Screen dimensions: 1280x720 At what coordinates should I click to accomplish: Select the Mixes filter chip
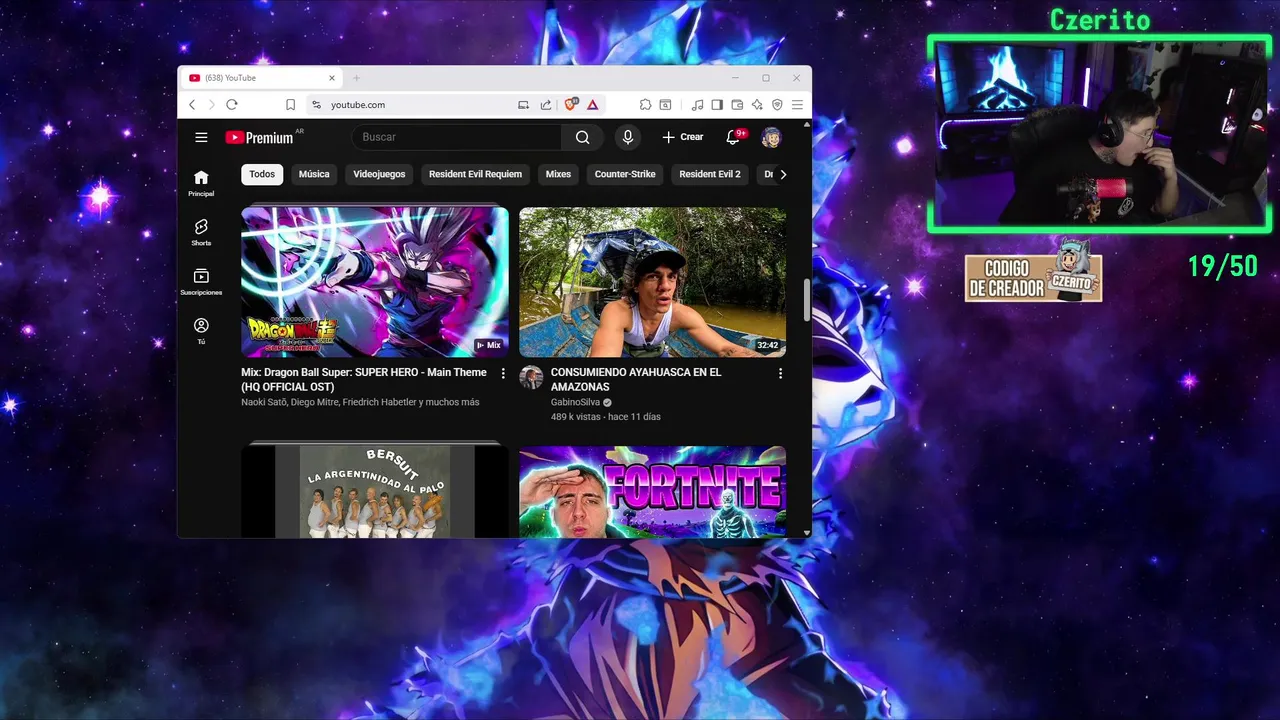coord(558,174)
